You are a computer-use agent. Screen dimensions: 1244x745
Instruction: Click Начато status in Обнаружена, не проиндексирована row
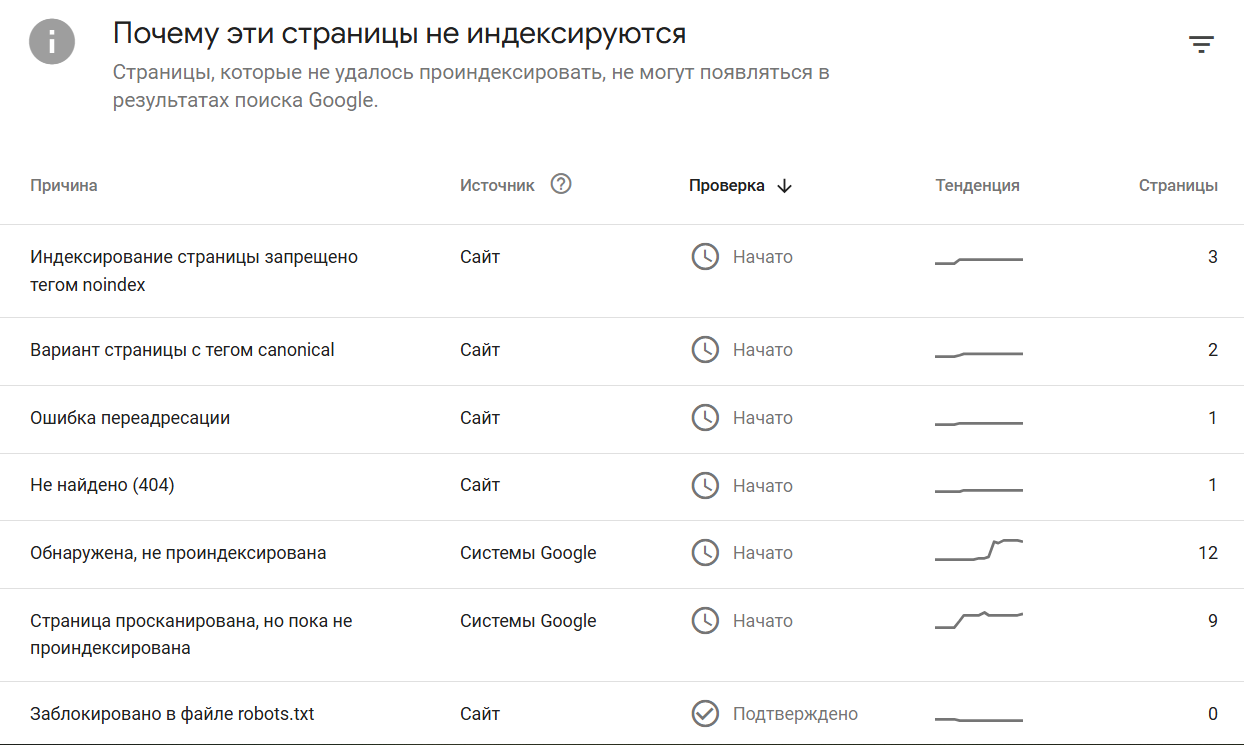(762, 553)
